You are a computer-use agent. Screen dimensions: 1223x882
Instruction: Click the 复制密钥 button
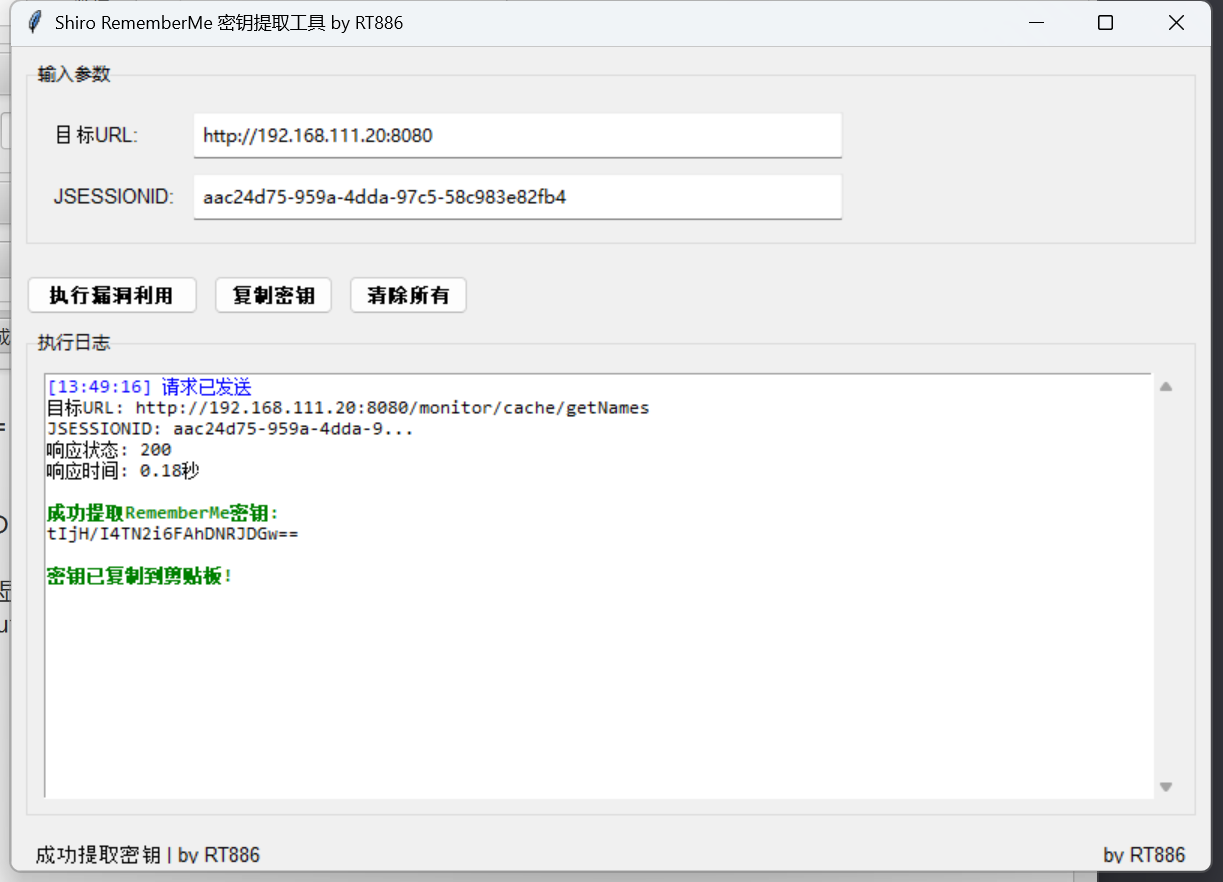(x=273, y=296)
